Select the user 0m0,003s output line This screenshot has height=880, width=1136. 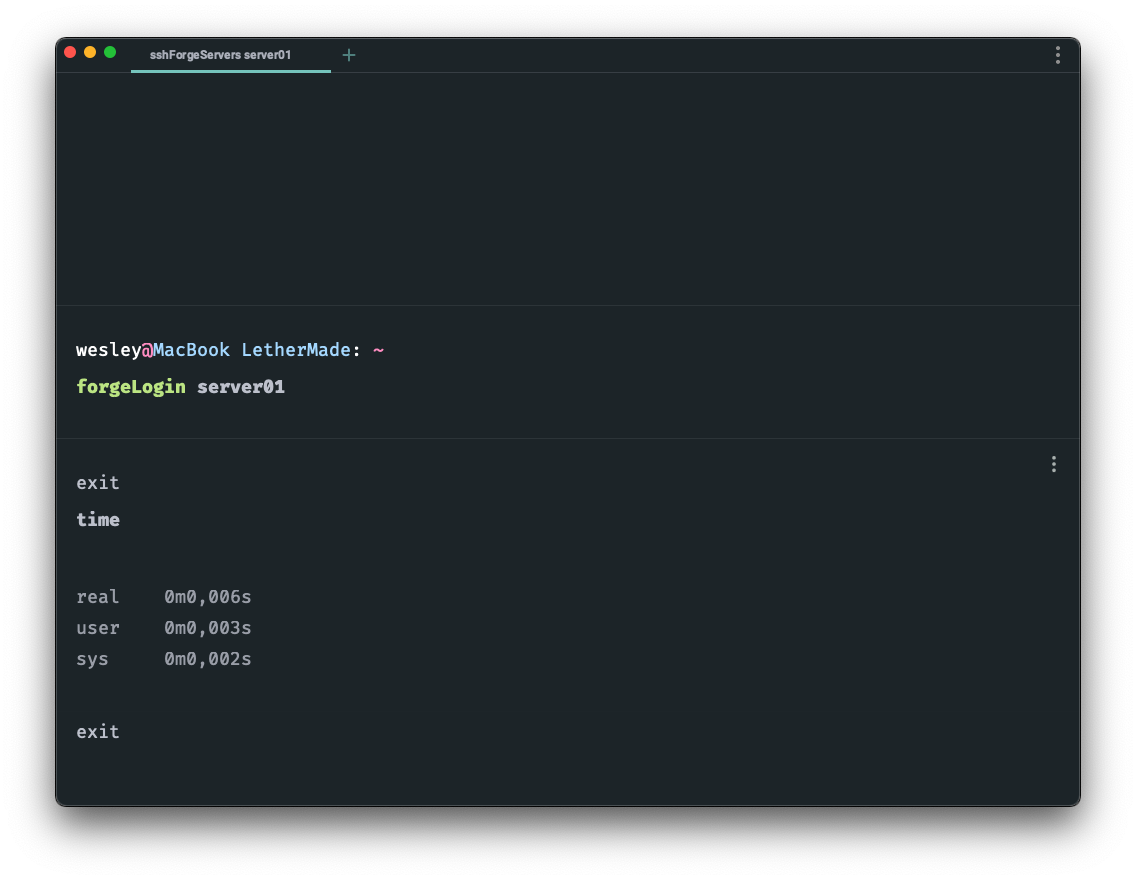(163, 628)
